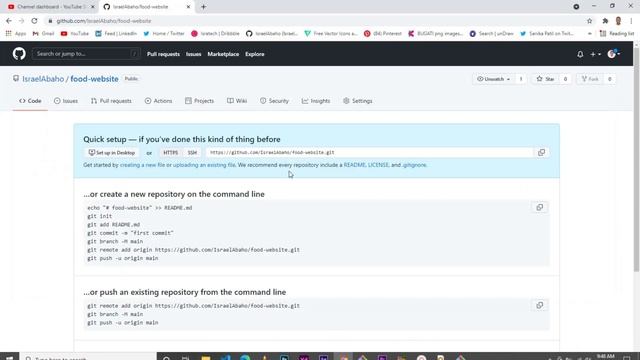
Task: Click the GitHub search box
Action: (86, 54)
